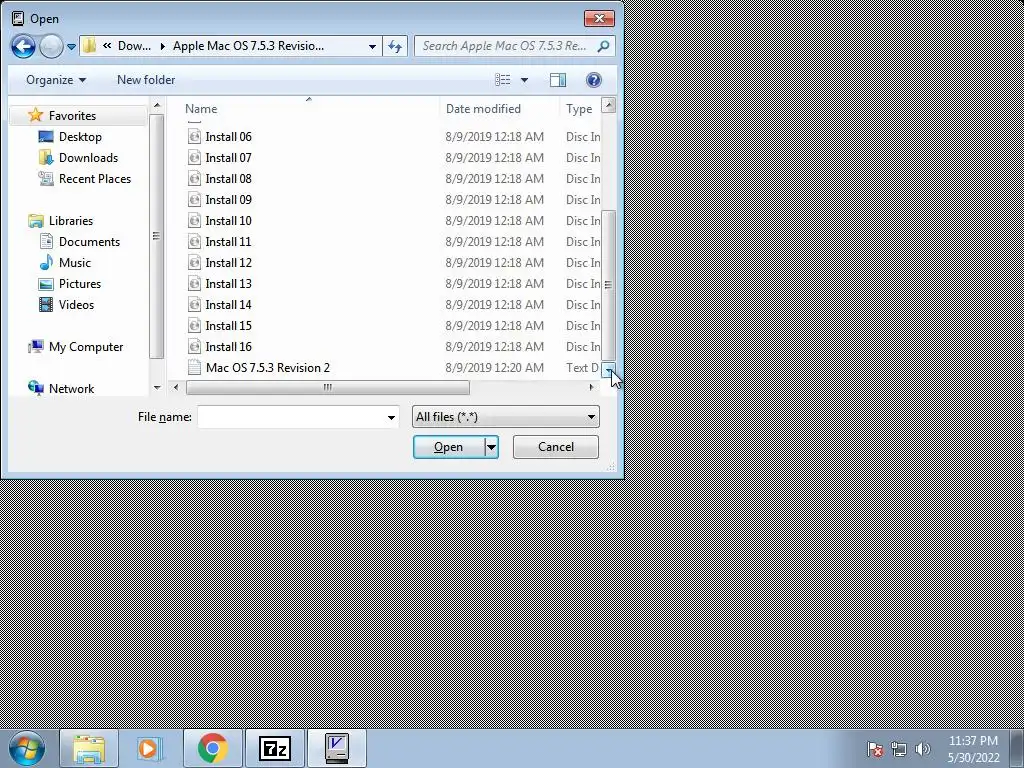The image size is (1024, 768).
Task: Click the Documents library icon
Action: pyautogui.click(x=46, y=242)
